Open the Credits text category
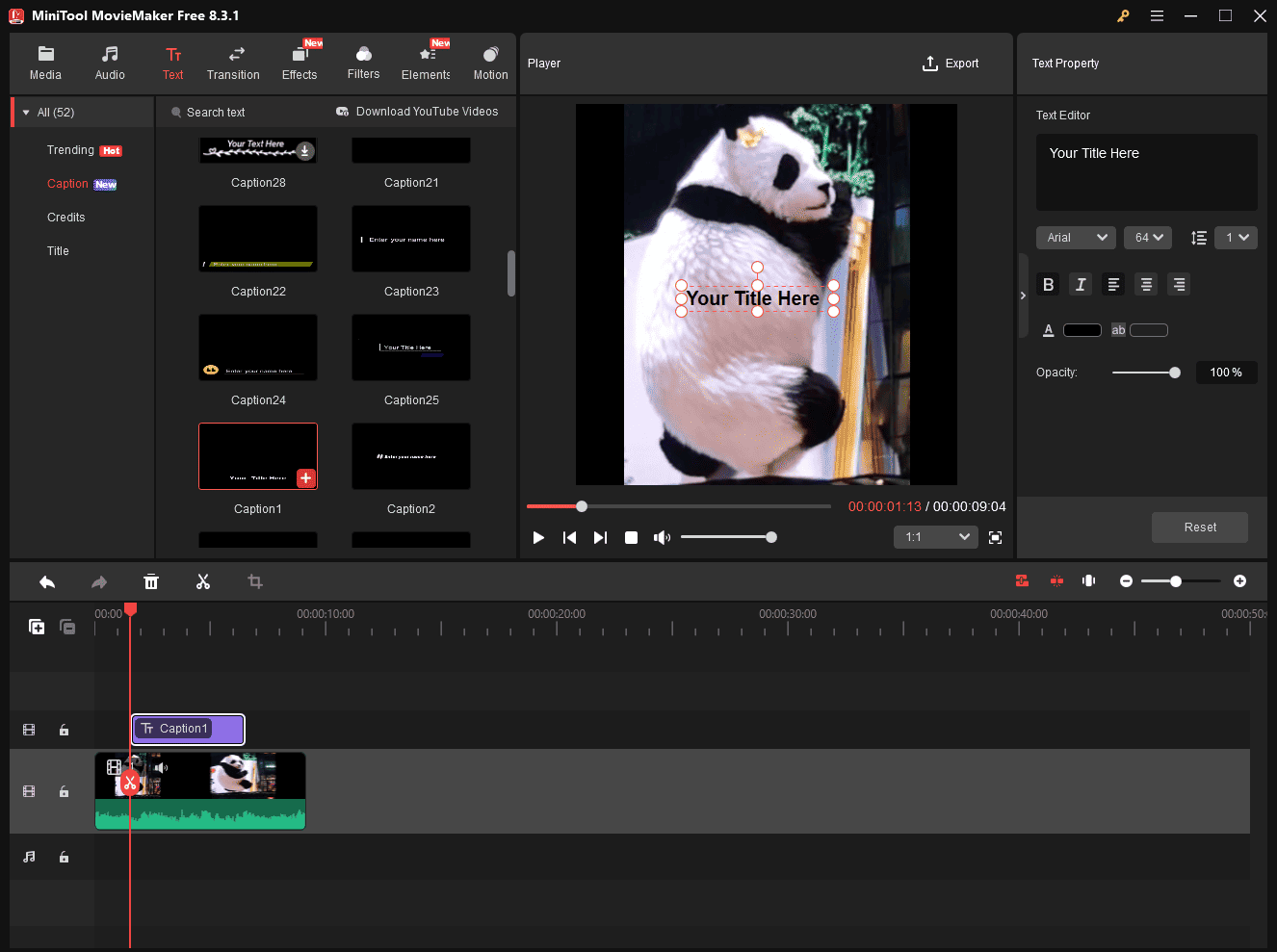The height and width of the screenshot is (952, 1277). pyautogui.click(x=66, y=218)
